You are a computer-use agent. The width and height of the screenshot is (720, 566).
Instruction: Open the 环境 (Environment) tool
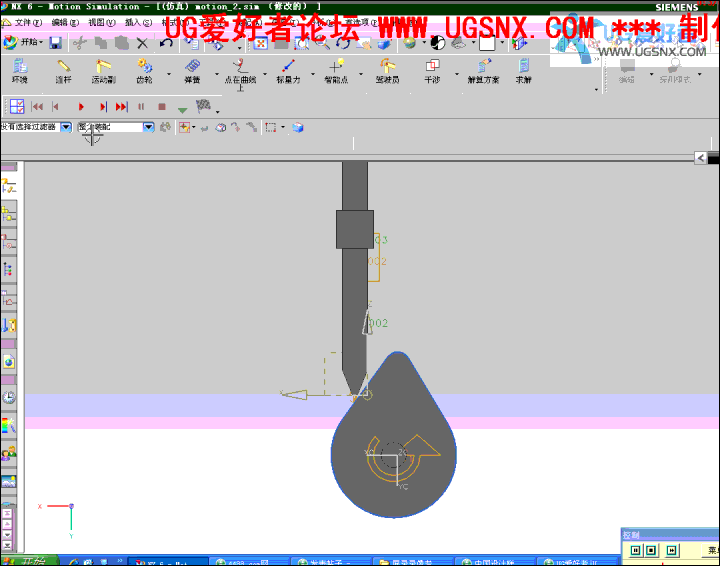point(20,71)
